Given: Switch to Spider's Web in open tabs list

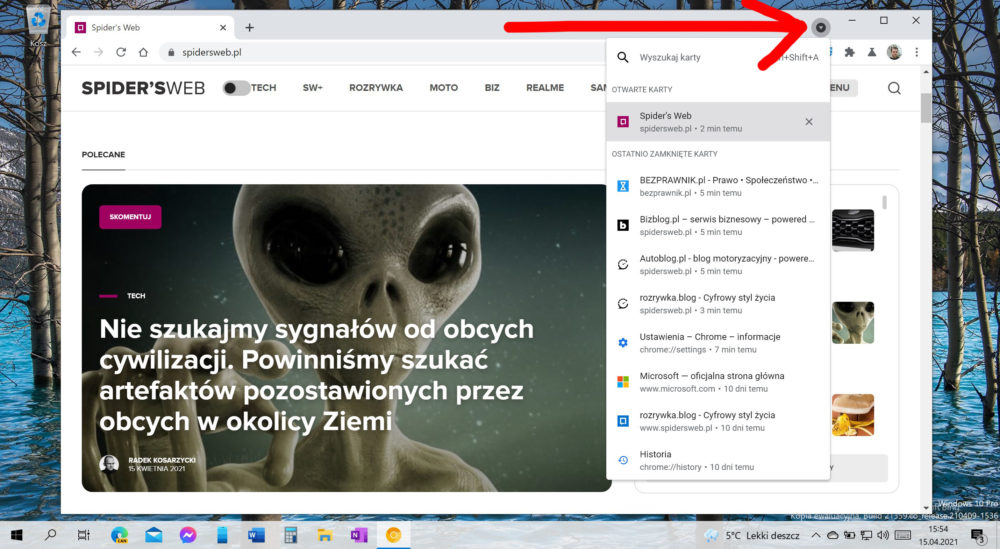Looking at the screenshot, I should pyautogui.click(x=717, y=122).
